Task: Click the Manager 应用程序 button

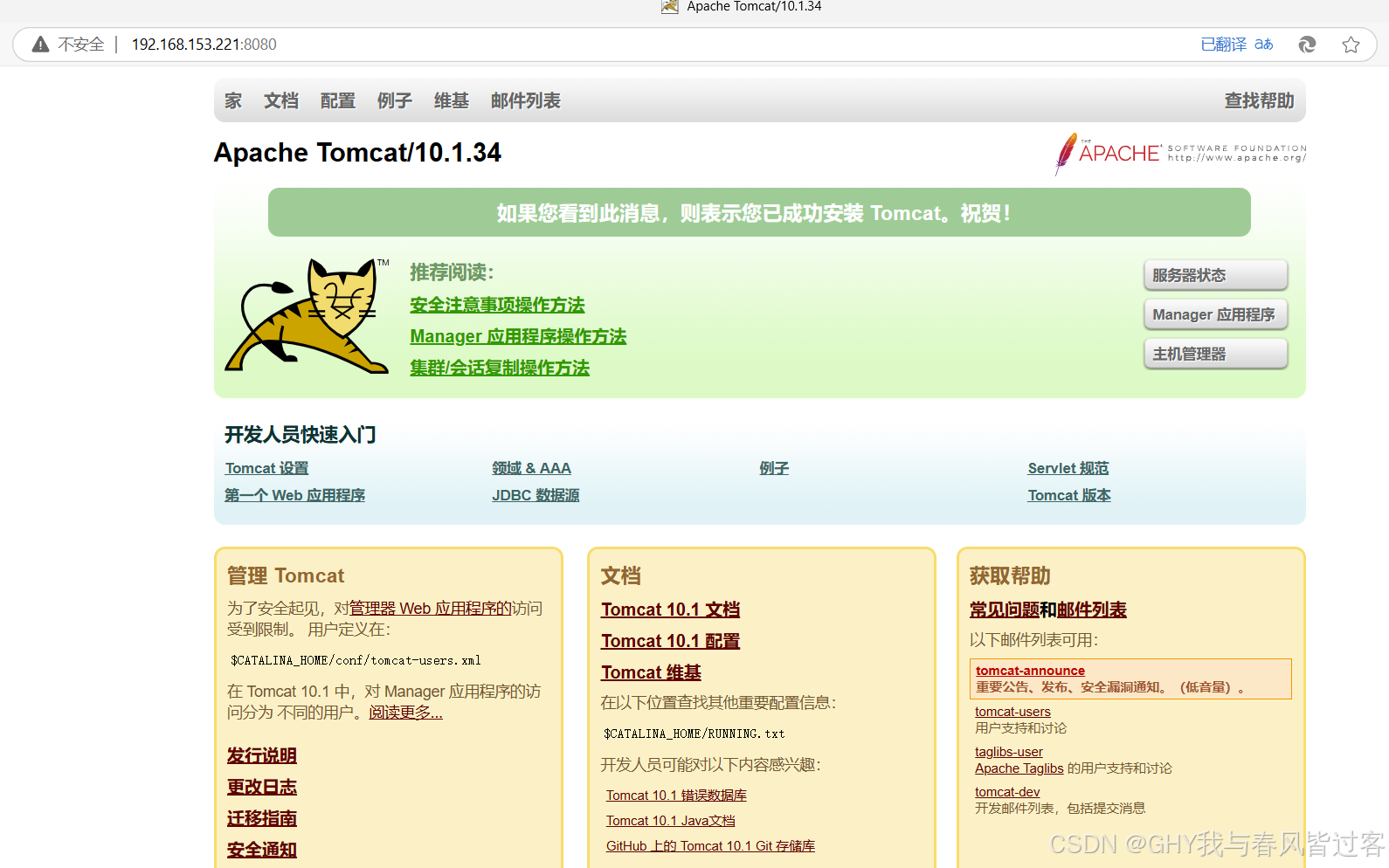Action: pyautogui.click(x=1215, y=314)
